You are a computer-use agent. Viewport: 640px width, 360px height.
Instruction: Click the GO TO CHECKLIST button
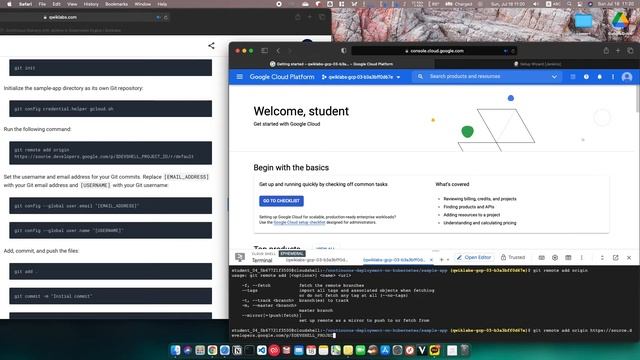point(281,201)
